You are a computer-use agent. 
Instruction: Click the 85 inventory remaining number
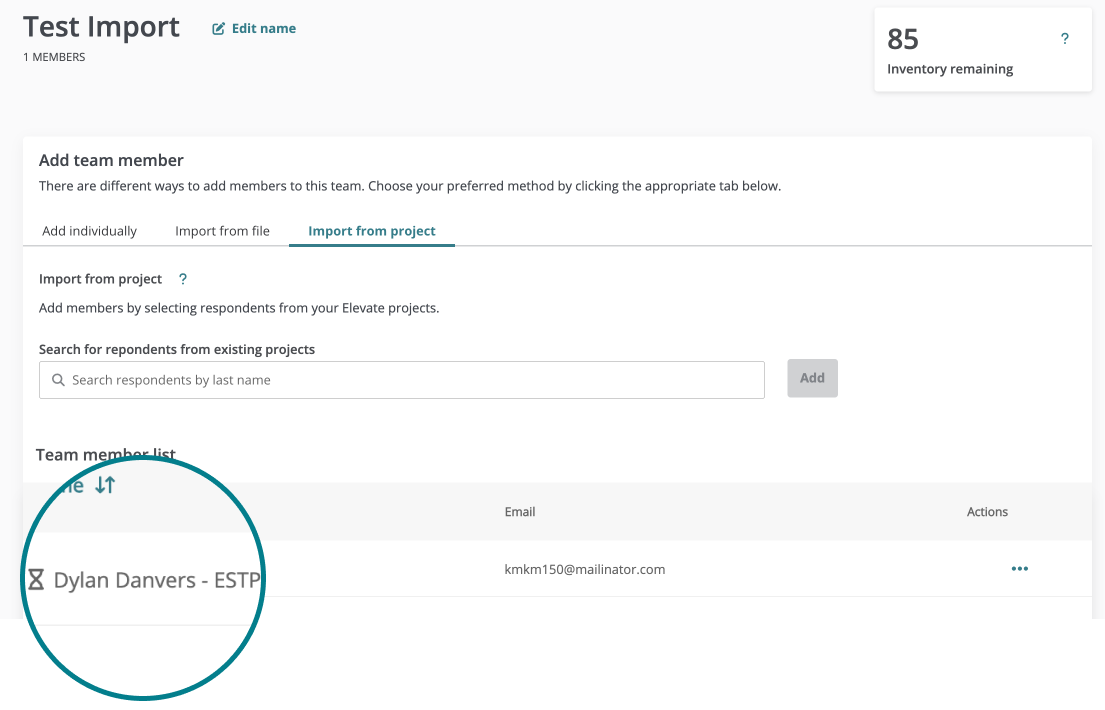pyautogui.click(x=903, y=39)
